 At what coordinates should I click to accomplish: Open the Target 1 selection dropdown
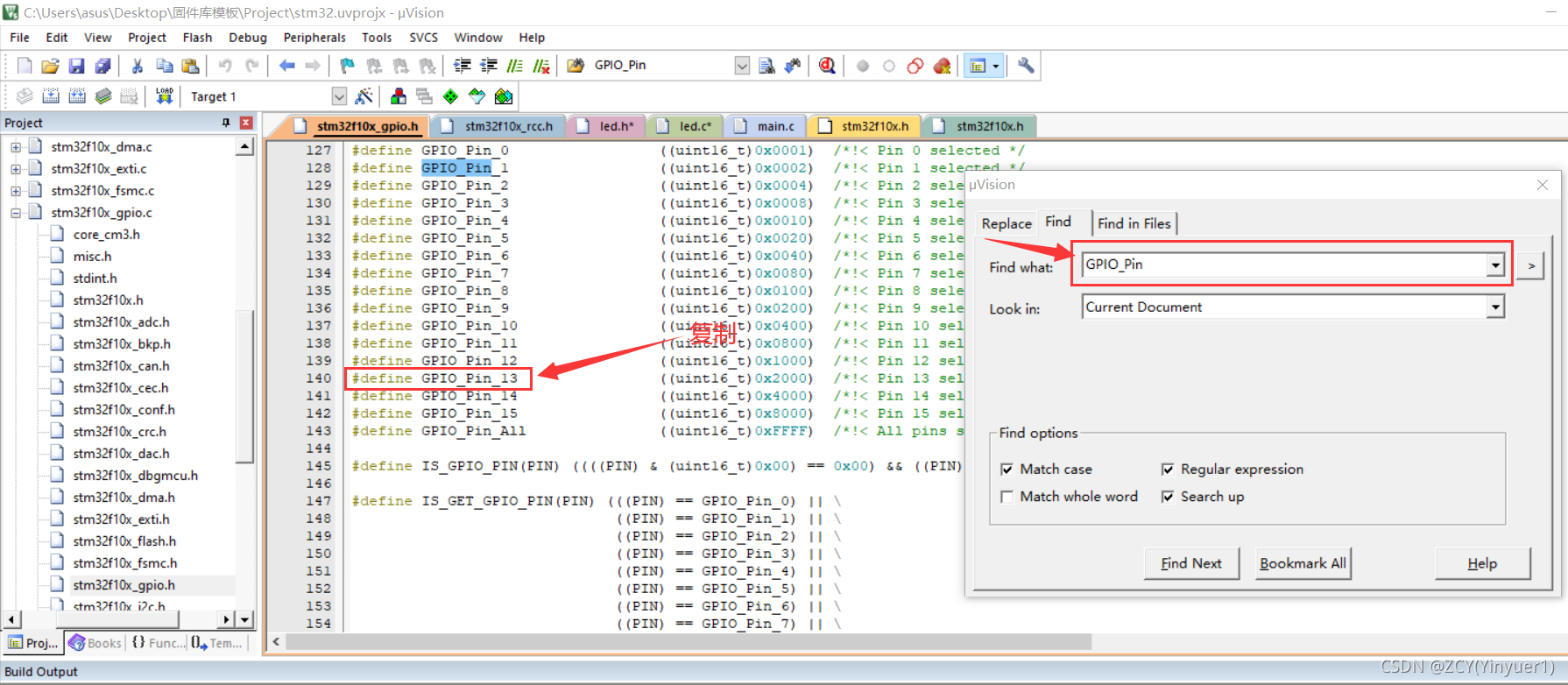pos(339,96)
